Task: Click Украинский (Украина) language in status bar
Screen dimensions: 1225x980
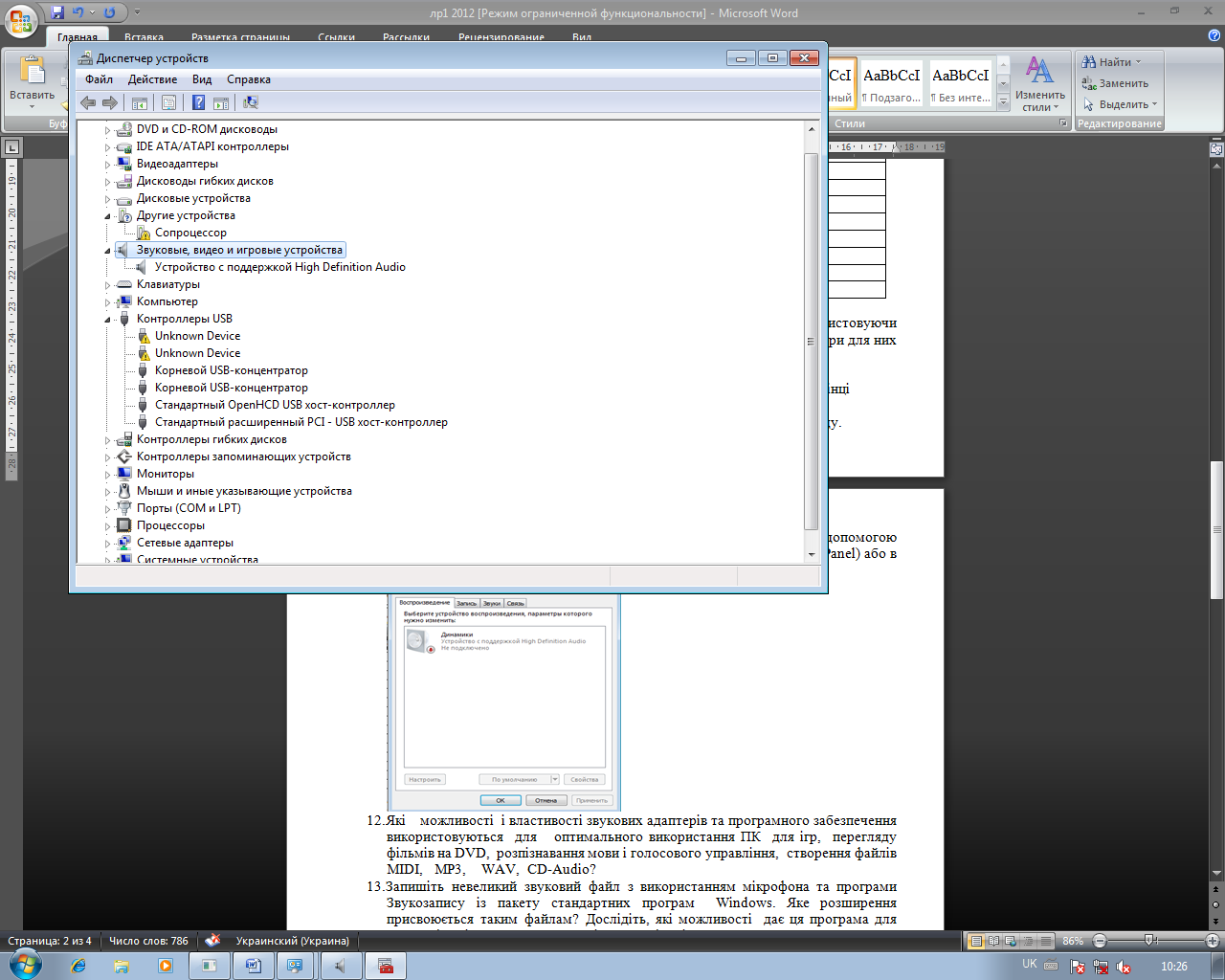Action: [x=293, y=941]
